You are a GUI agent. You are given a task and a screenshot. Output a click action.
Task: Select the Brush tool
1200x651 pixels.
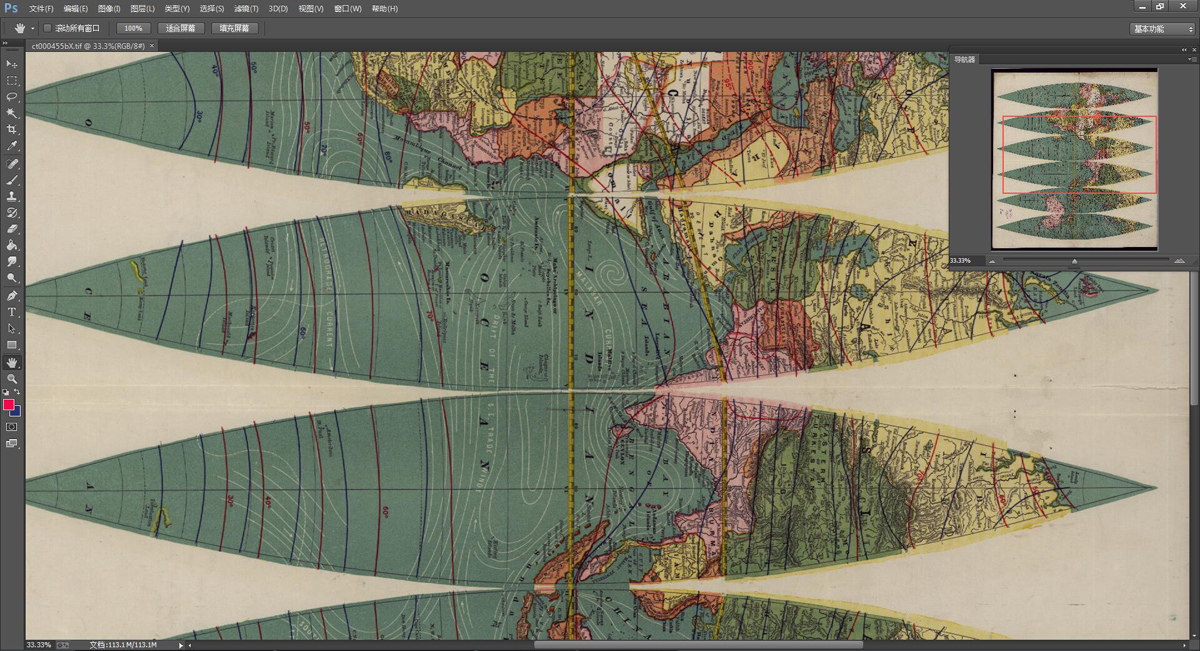pyautogui.click(x=12, y=180)
